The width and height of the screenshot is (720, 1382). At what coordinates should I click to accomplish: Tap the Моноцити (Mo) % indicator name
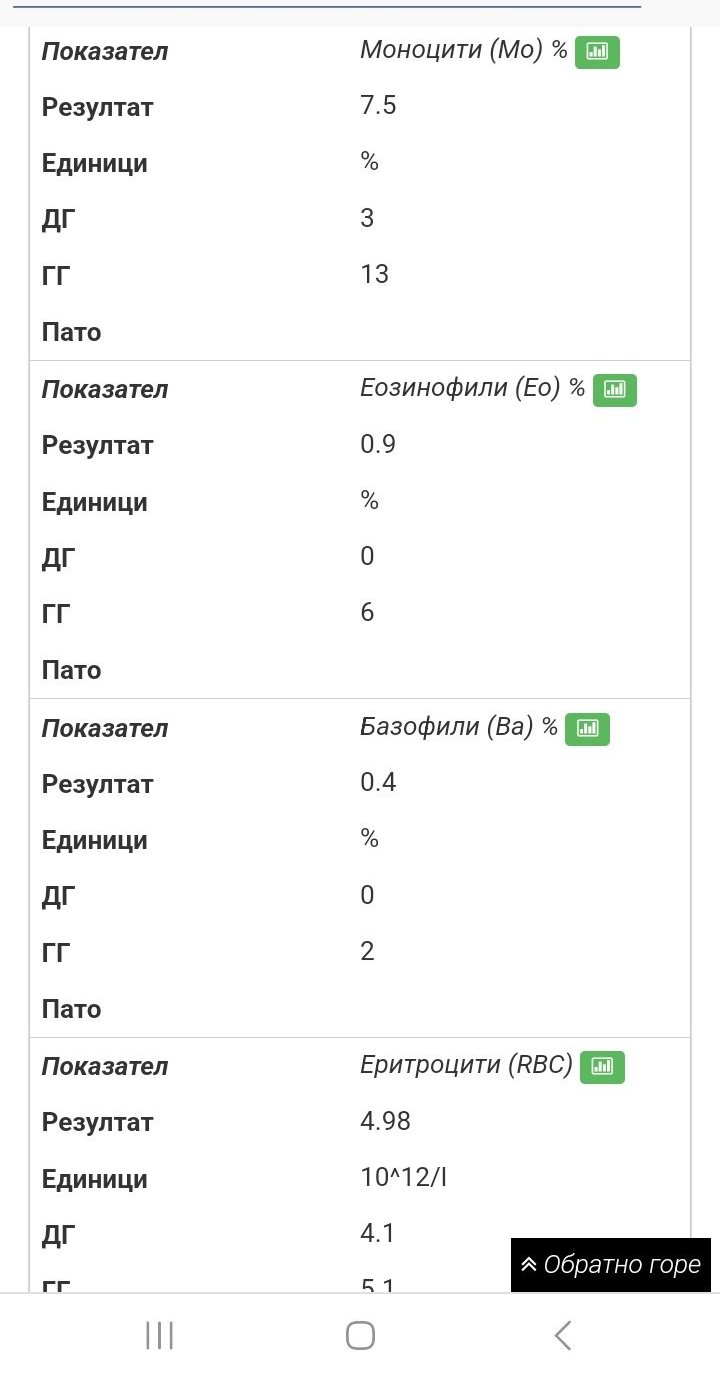click(x=463, y=51)
